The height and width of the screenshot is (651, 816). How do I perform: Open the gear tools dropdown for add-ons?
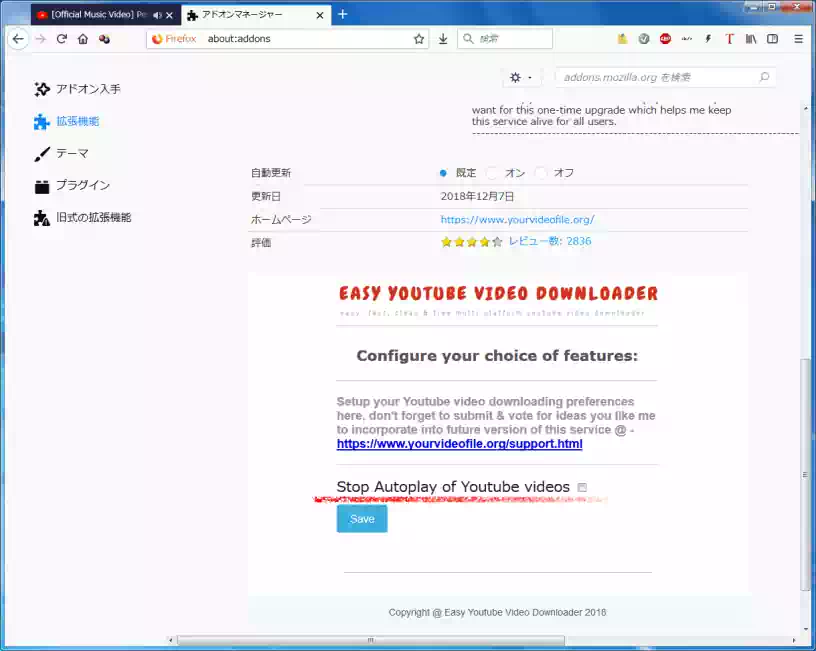tap(521, 78)
